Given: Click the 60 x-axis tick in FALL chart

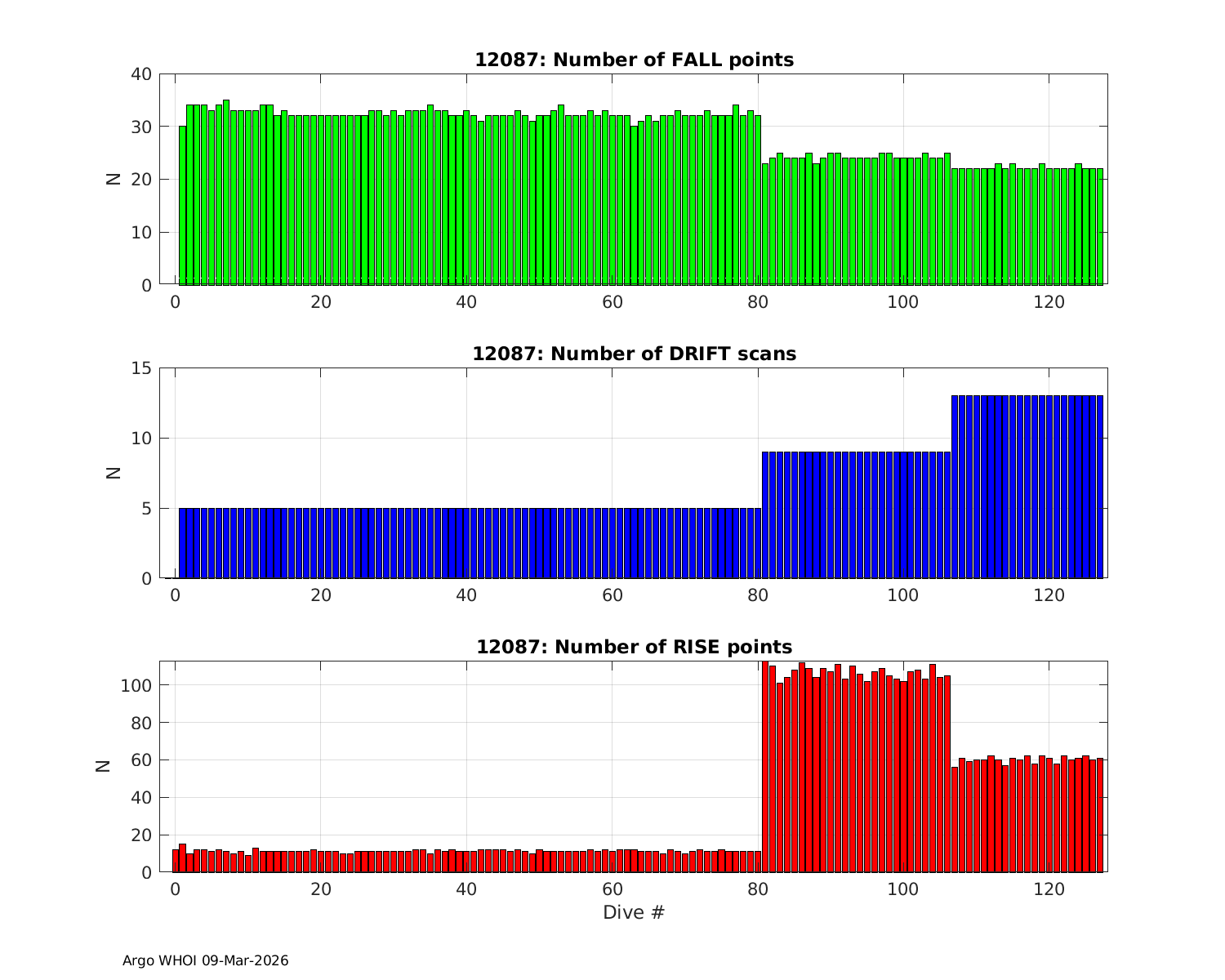Looking at the screenshot, I should 612,302.
